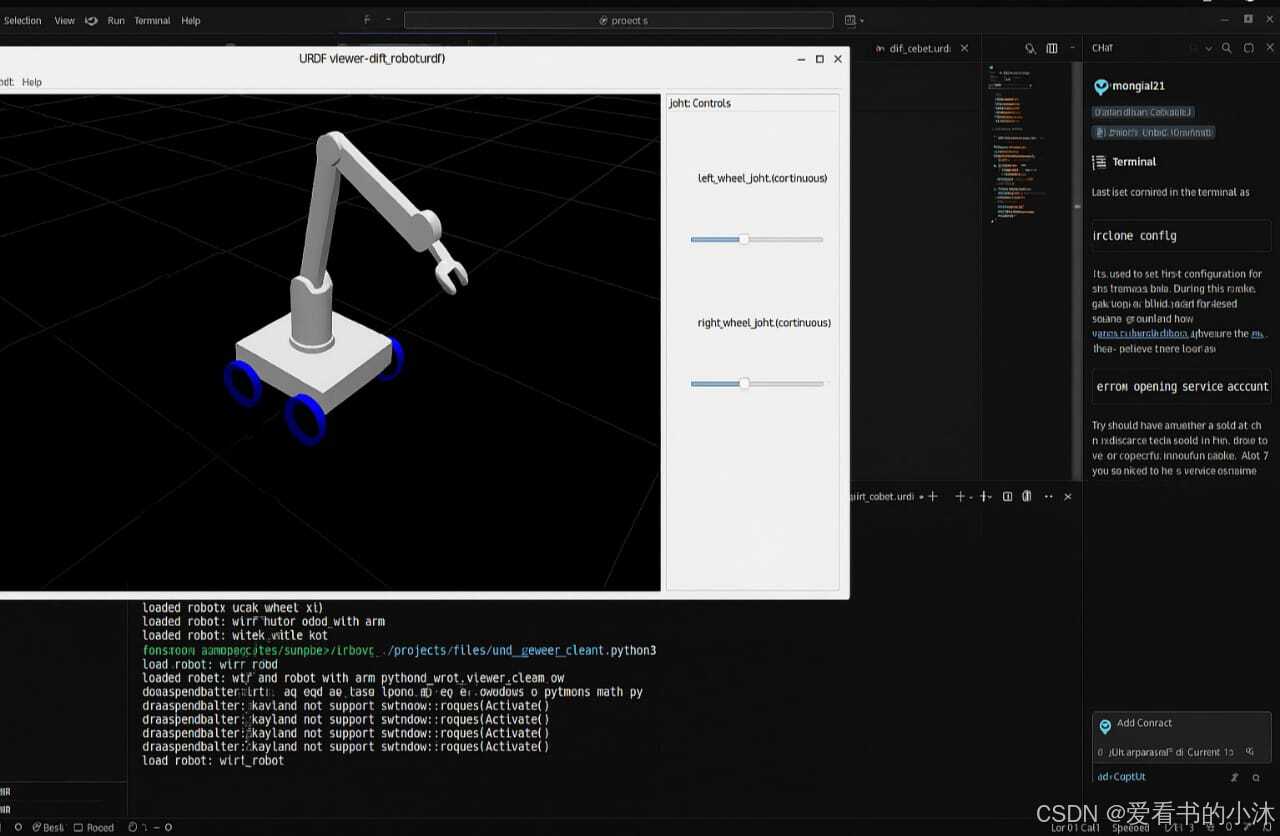Click the 'load robot: wirt_robot' terminal line
The image size is (1280, 836).
pyautogui.click(x=213, y=760)
